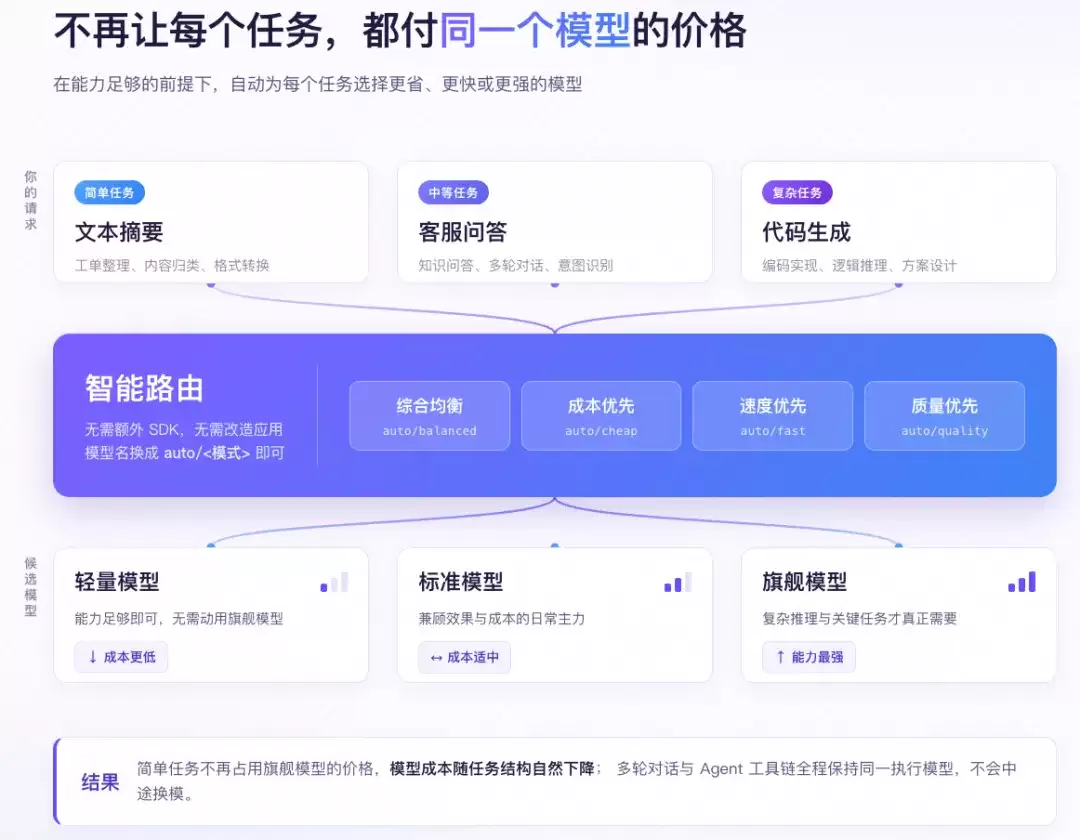Click the 模型名换成 auto/<模式> 即可 line

point(185,453)
